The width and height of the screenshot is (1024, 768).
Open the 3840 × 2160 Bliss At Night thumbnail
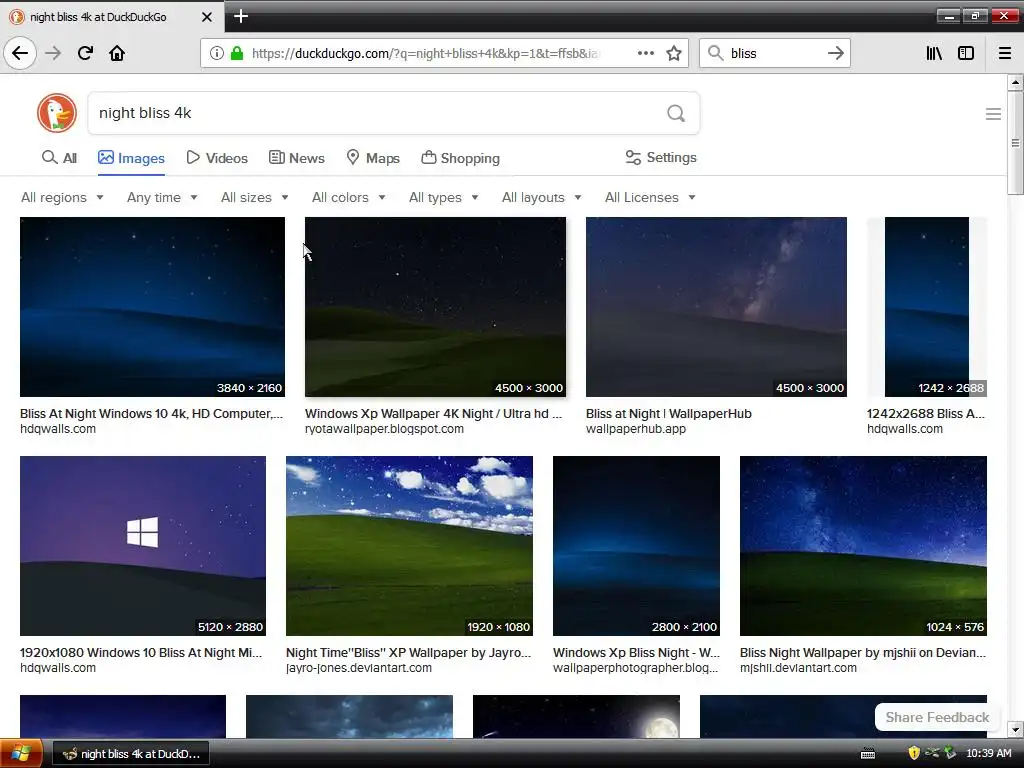tap(152, 307)
